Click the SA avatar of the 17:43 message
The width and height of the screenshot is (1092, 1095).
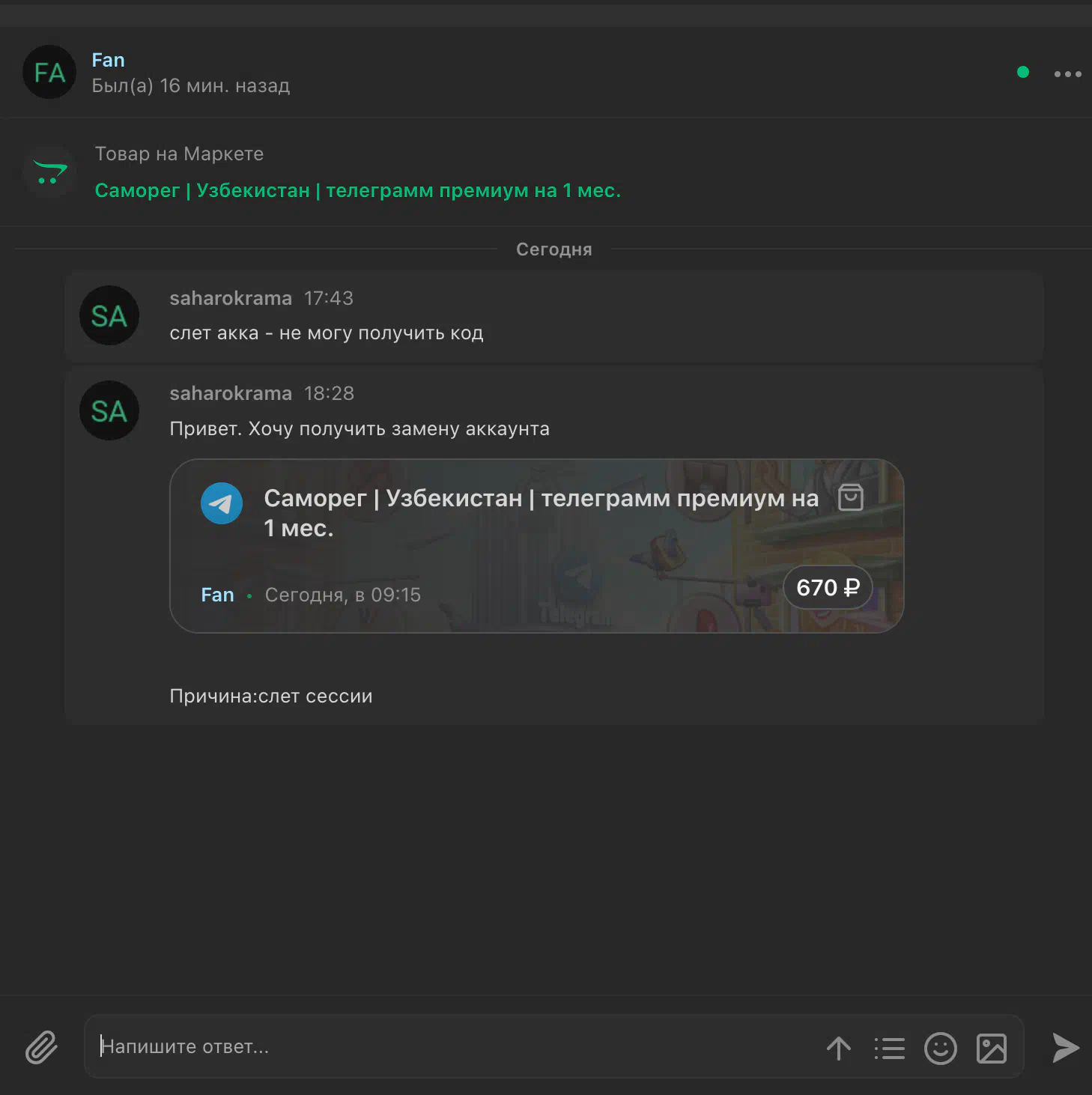[109, 315]
